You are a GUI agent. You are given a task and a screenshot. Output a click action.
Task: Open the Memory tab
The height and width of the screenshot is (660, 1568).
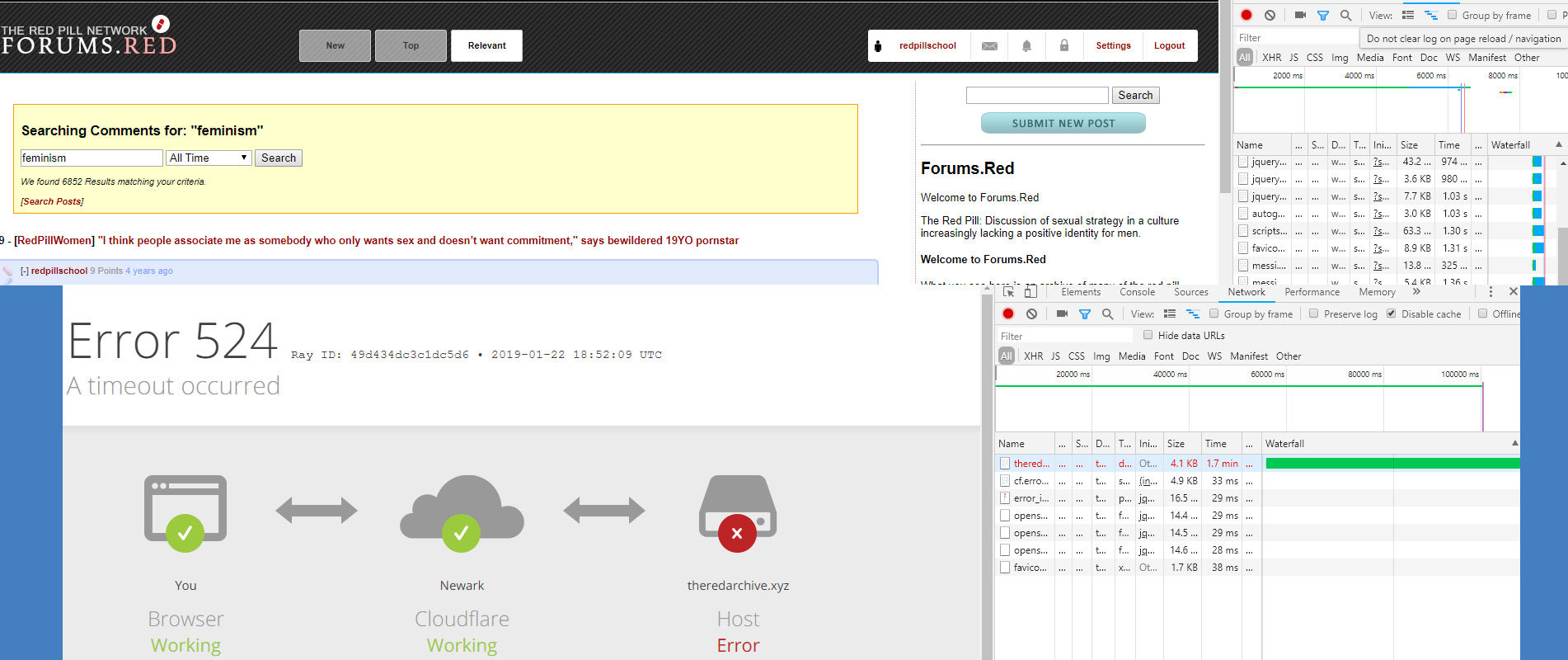click(1378, 292)
